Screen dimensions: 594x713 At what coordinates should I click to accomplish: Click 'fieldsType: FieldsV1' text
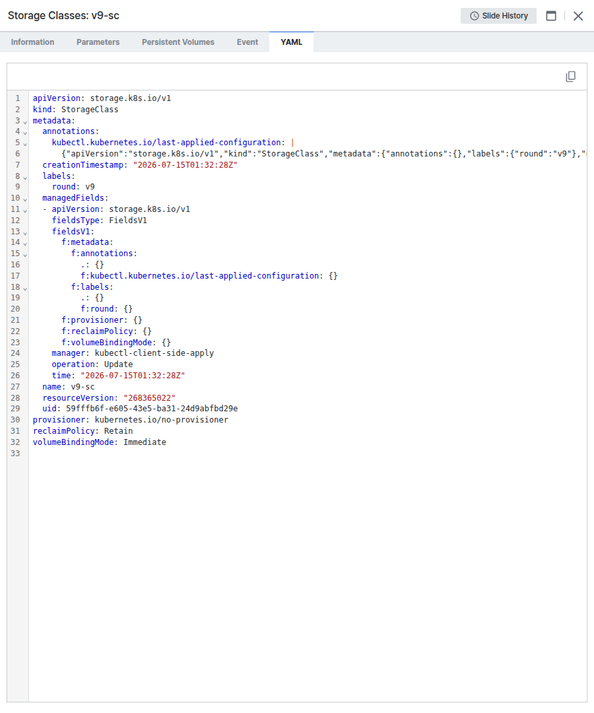[x=99, y=220]
